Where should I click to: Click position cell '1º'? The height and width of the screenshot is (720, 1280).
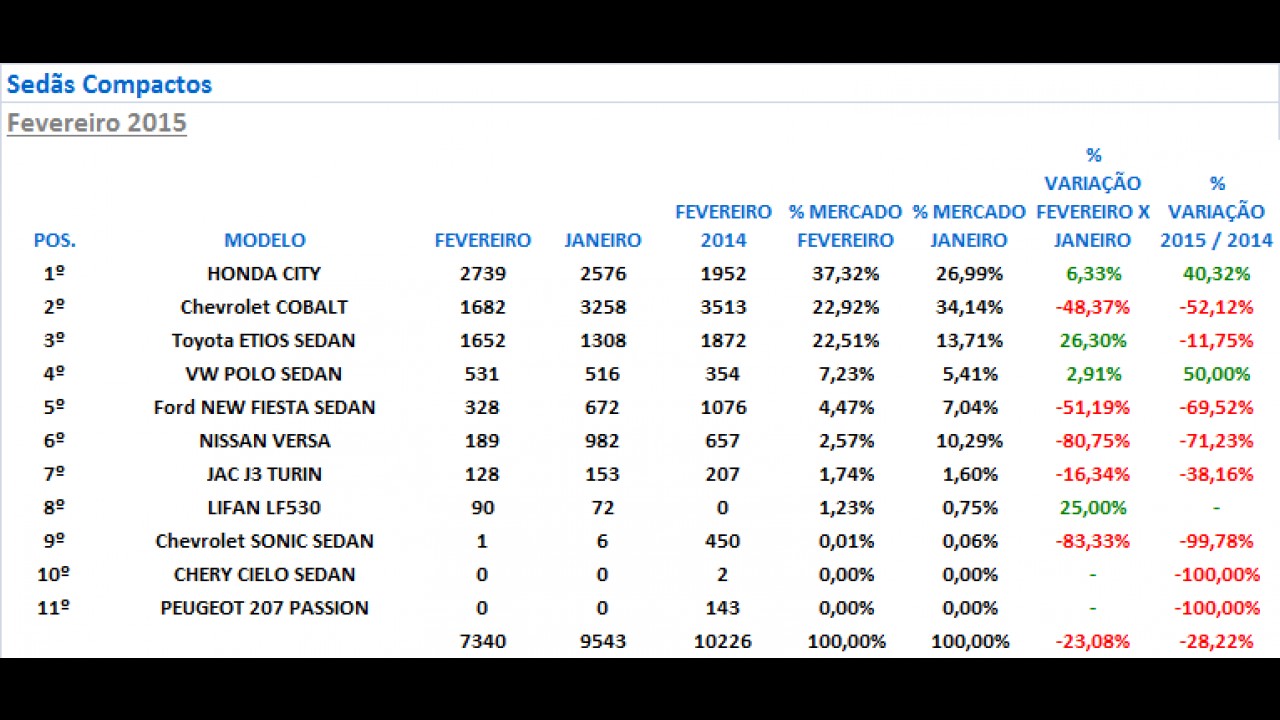coord(55,274)
